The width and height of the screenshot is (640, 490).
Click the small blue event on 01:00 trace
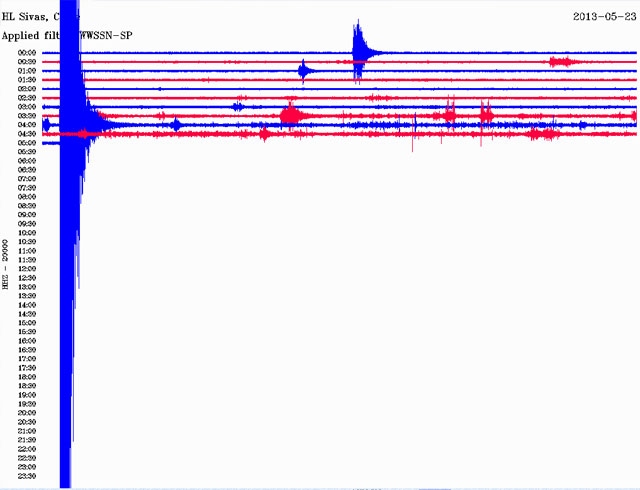pyautogui.click(x=305, y=70)
